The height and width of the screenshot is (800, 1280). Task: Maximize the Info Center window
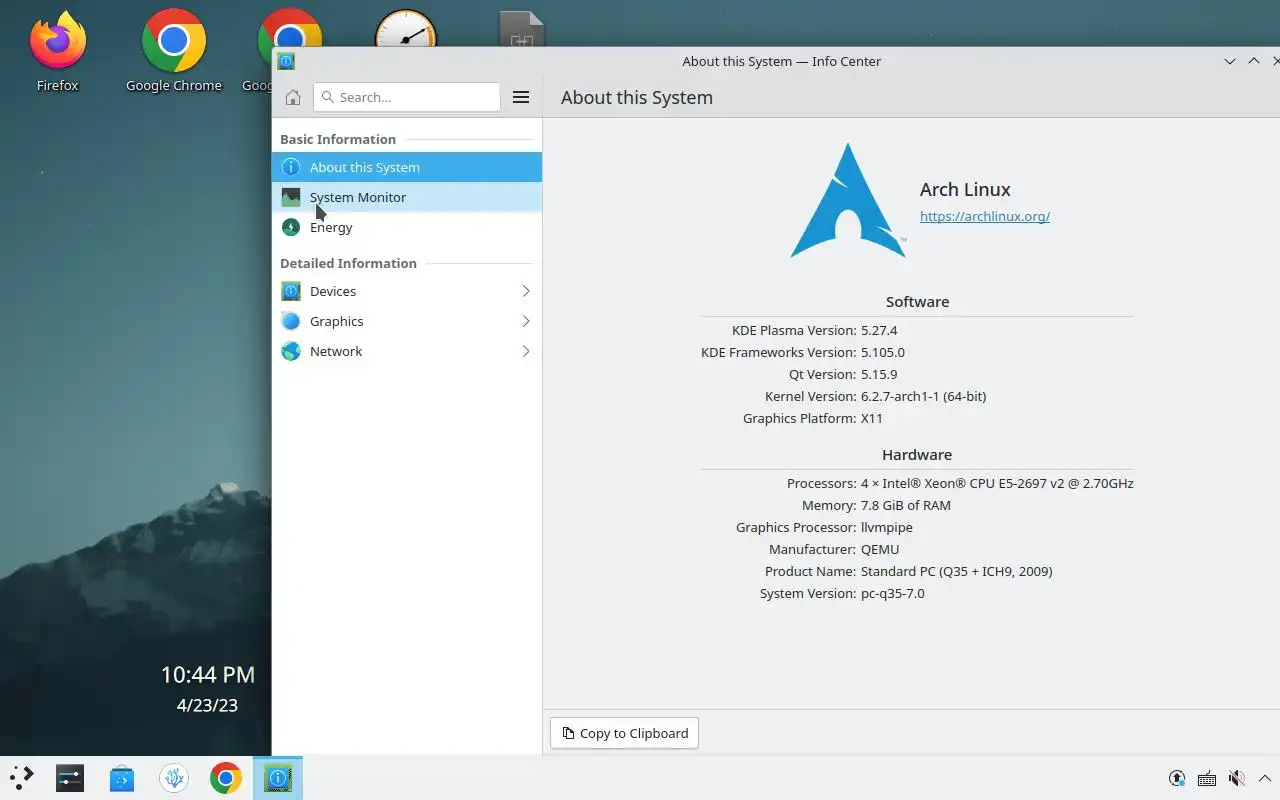(x=1254, y=61)
